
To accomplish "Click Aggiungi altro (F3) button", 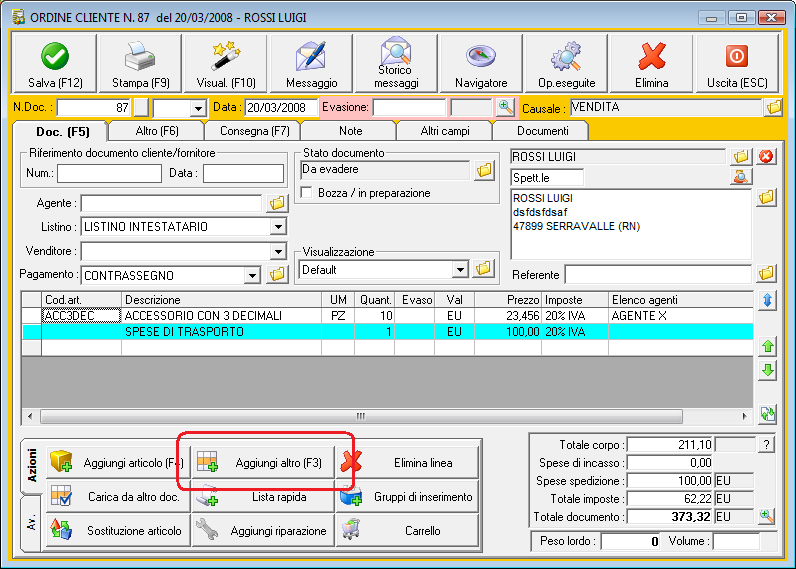I will (x=263, y=463).
